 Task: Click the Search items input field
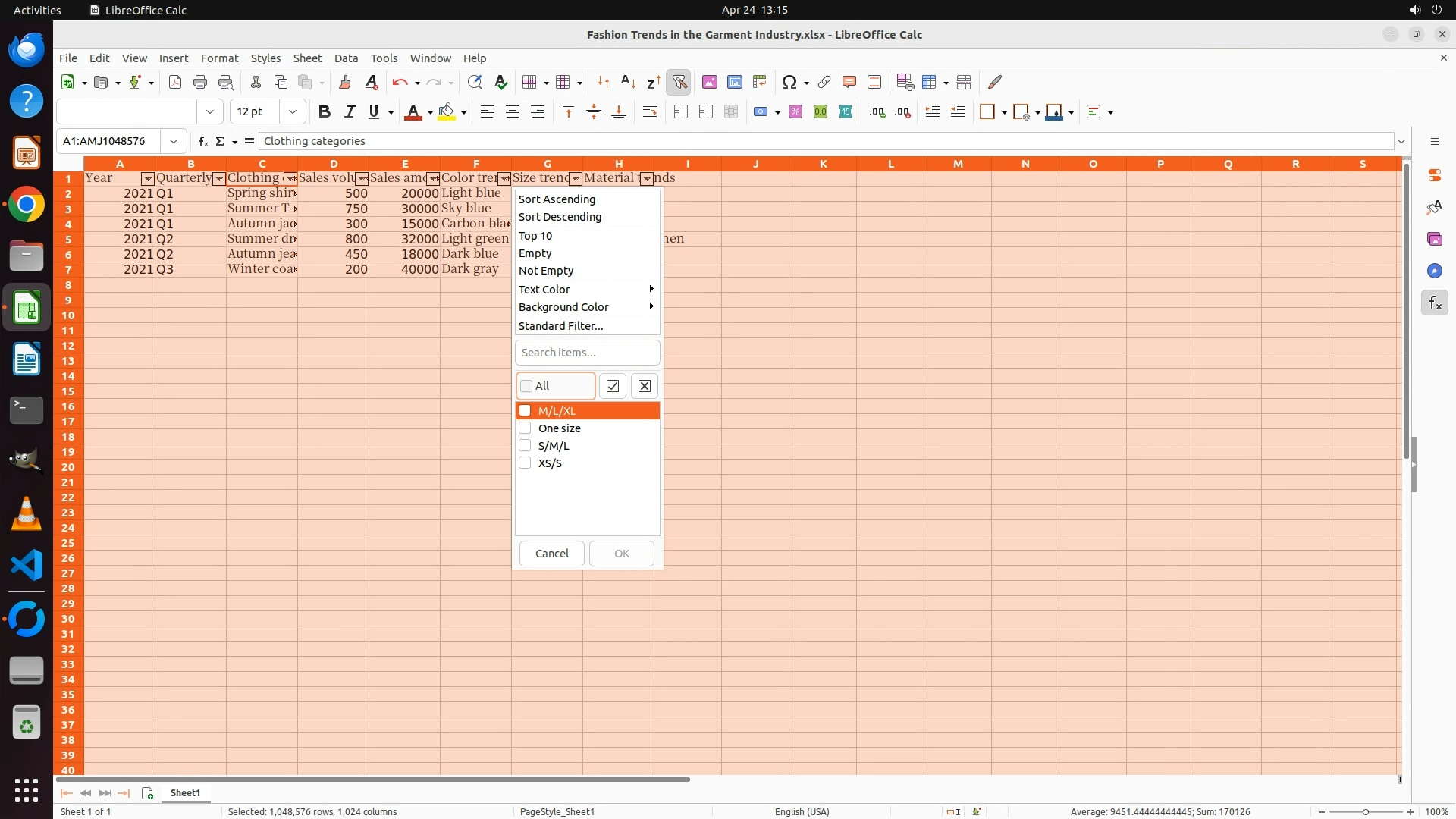pos(587,353)
